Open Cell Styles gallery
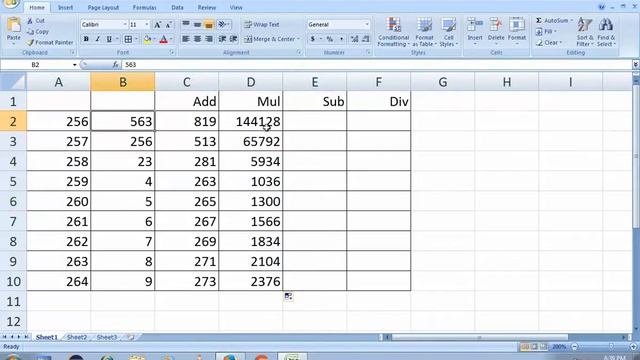The image size is (640, 360). (449, 32)
